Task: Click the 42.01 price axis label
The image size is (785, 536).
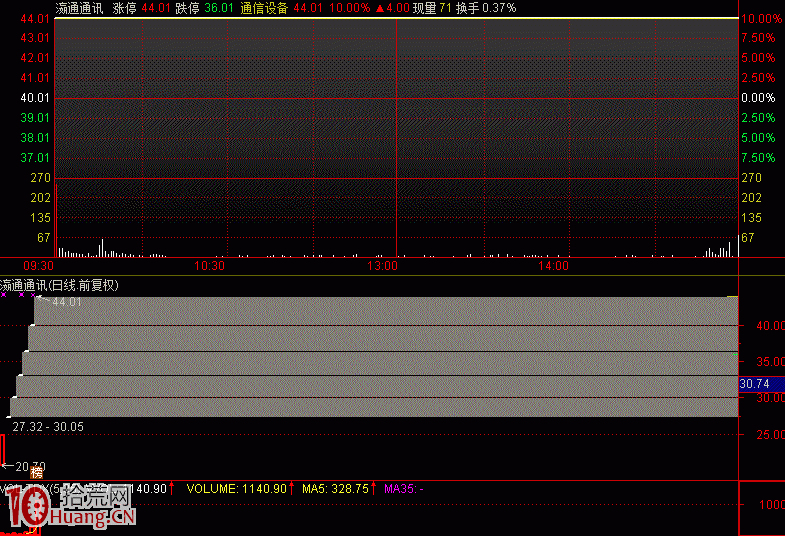Action: coord(35,58)
